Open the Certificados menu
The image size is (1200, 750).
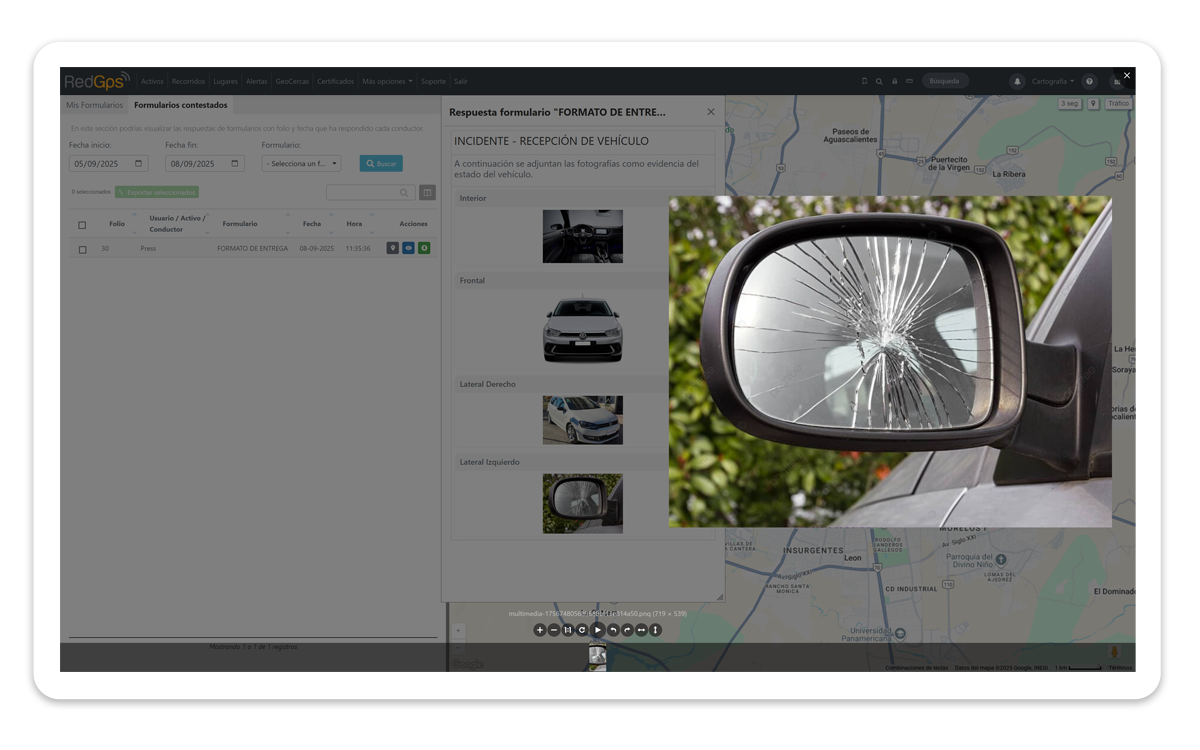336,81
